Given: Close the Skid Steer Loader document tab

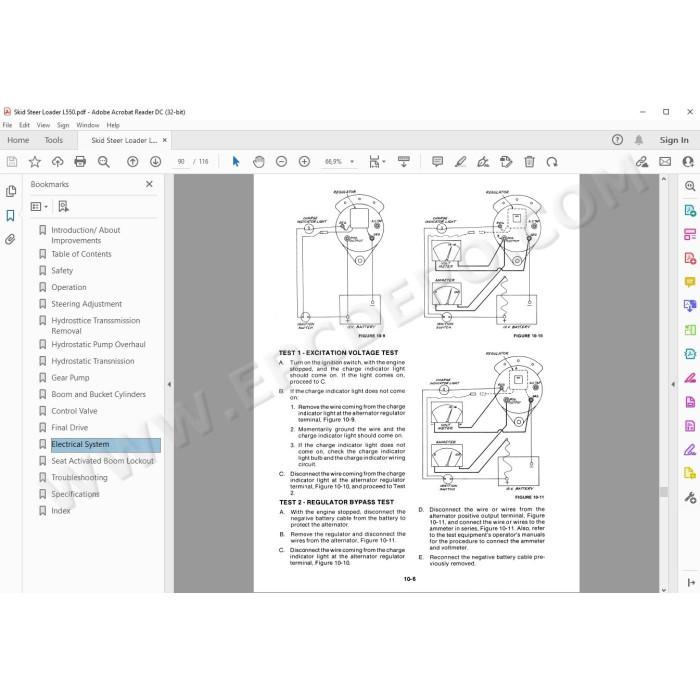Looking at the screenshot, I should click(165, 140).
